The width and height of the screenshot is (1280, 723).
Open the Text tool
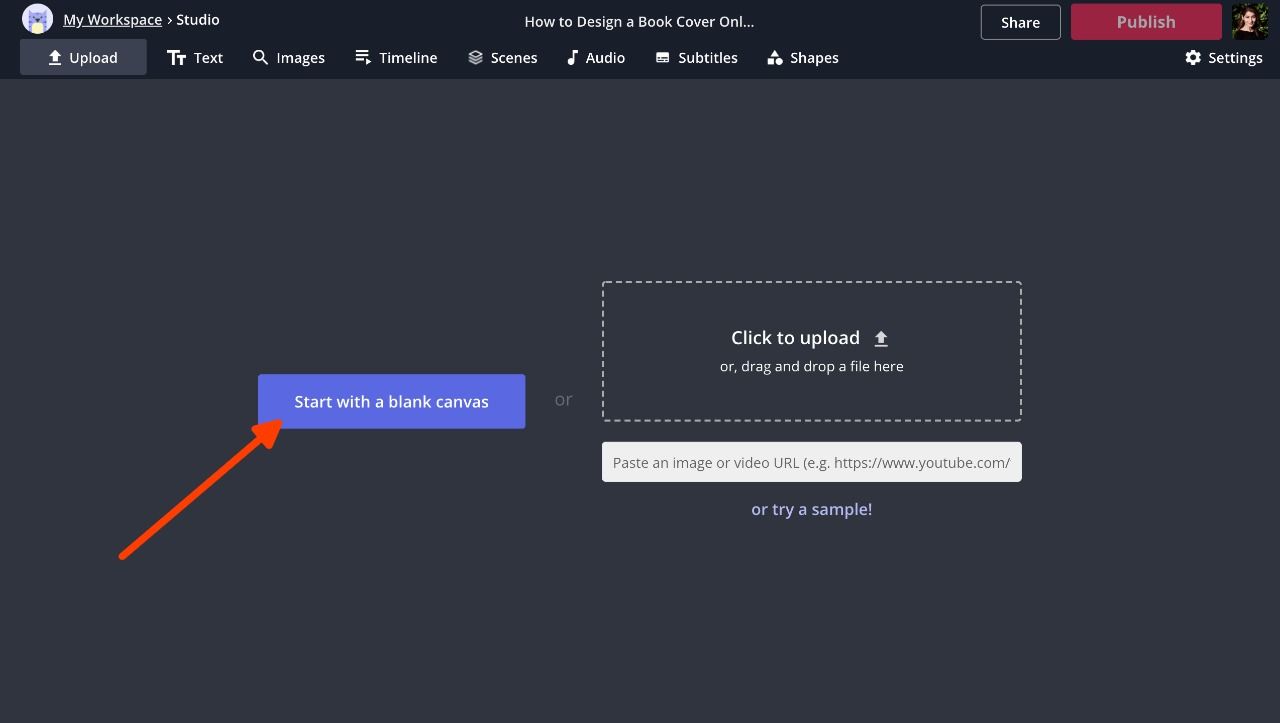pos(195,58)
